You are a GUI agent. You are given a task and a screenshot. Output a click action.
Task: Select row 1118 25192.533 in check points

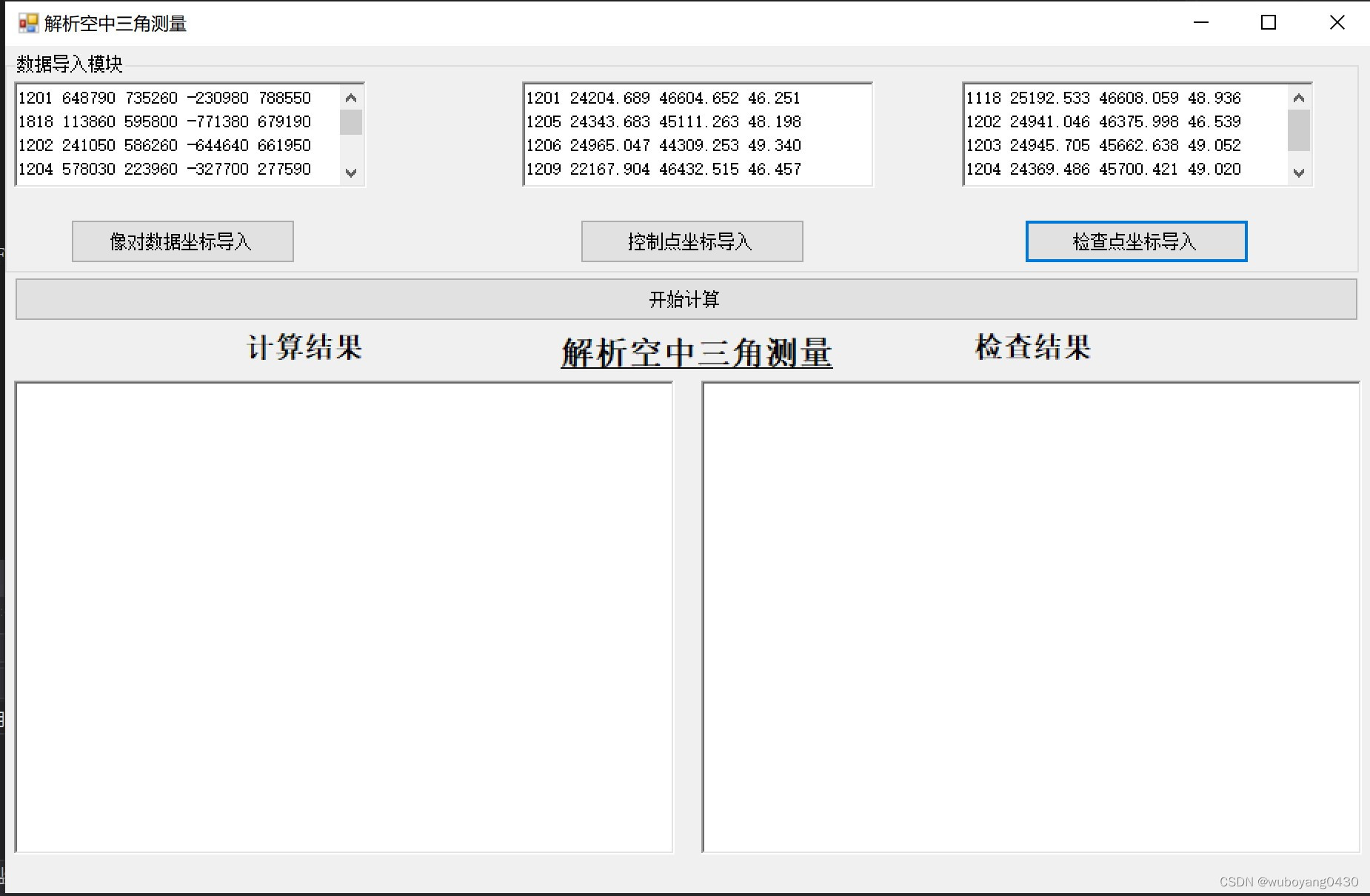pyautogui.click(x=1103, y=98)
